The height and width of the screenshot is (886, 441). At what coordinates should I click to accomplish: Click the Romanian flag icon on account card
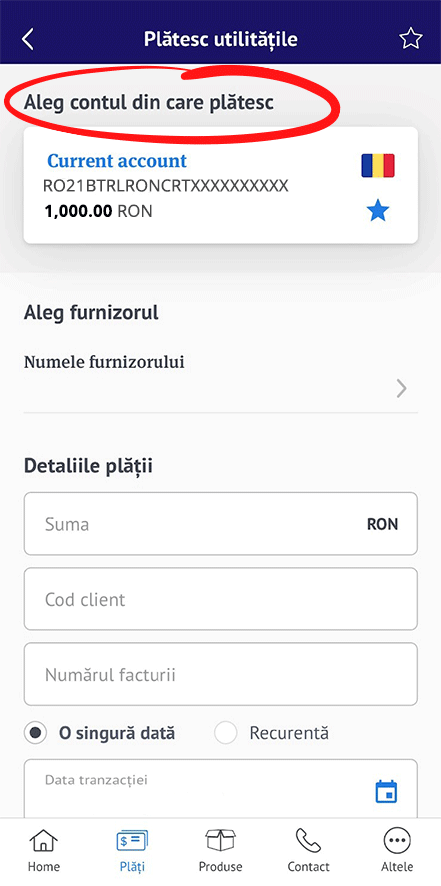click(378, 166)
